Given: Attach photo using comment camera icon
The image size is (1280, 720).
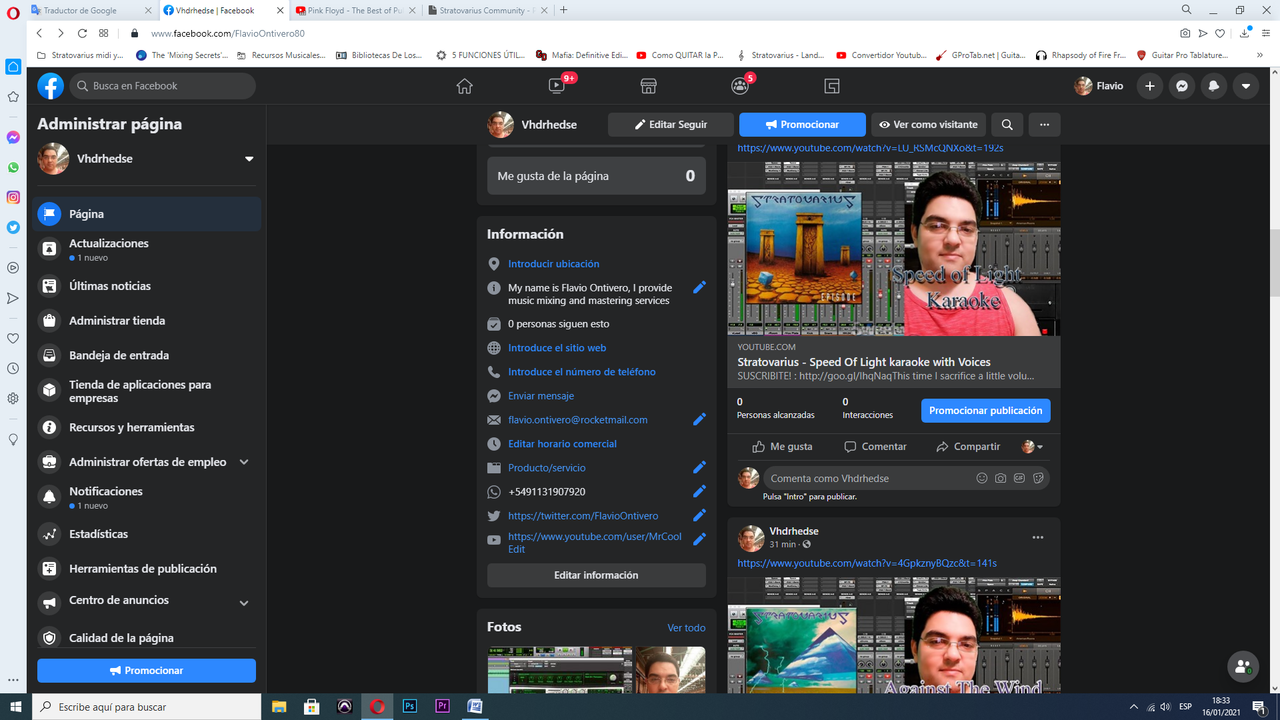Looking at the screenshot, I should point(1000,478).
